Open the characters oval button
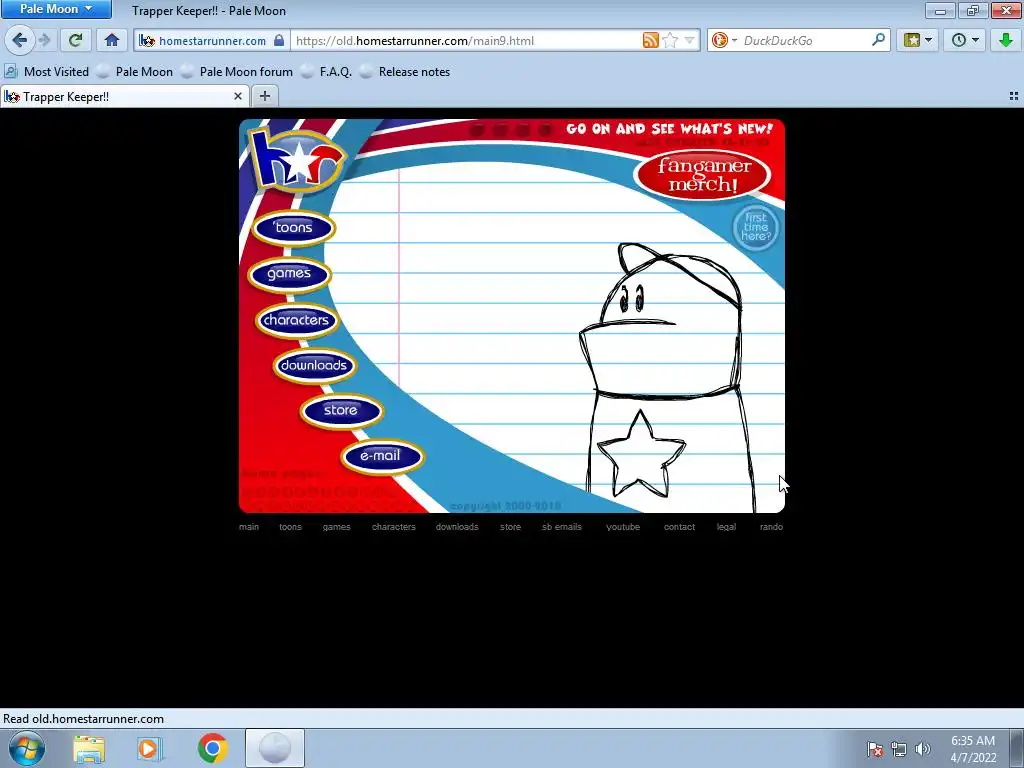This screenshot has width=1024, height=768. pos(296,320)
